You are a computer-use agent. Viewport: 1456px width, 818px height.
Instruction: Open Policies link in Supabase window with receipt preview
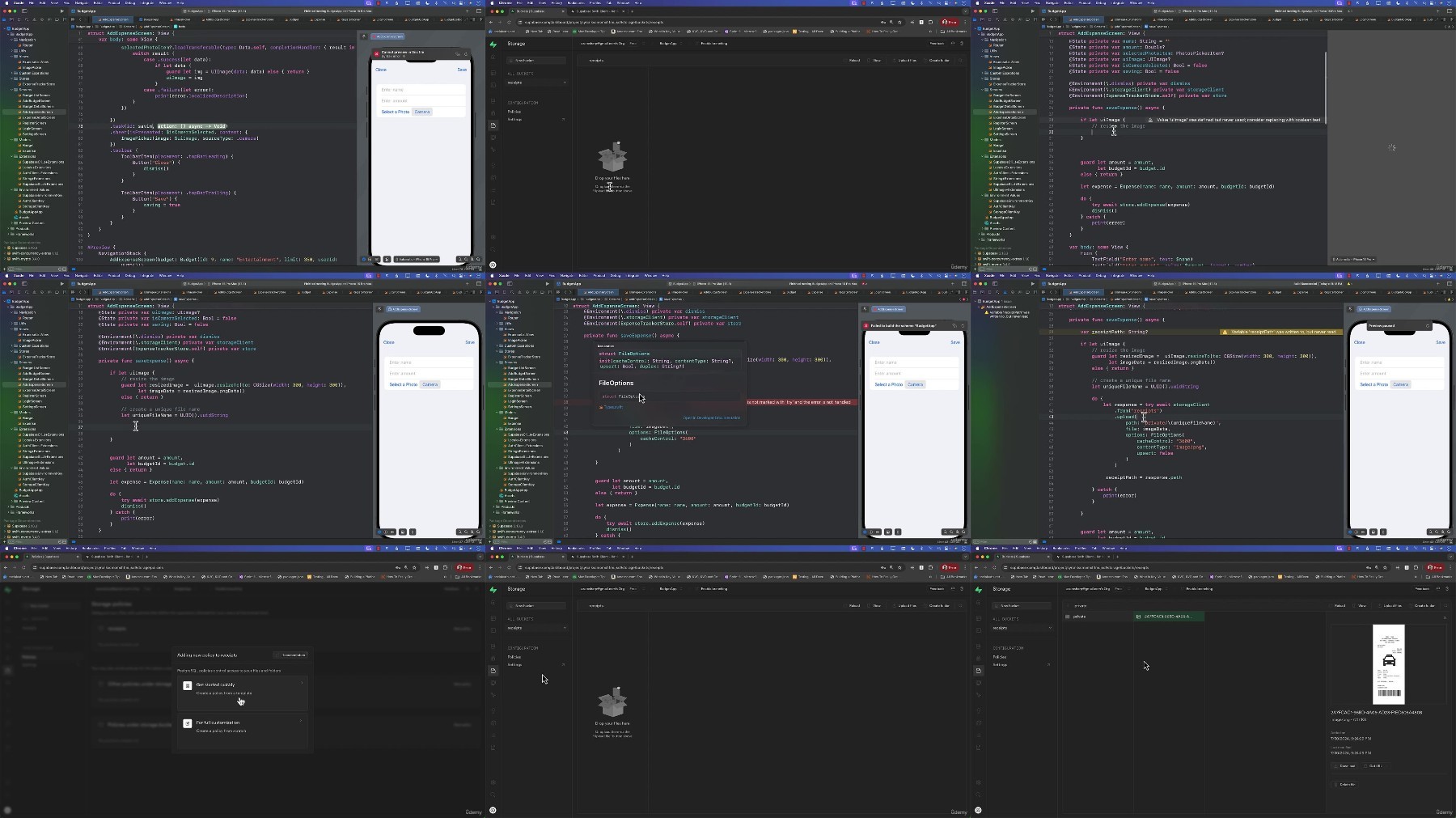[x=1000, y=657]
